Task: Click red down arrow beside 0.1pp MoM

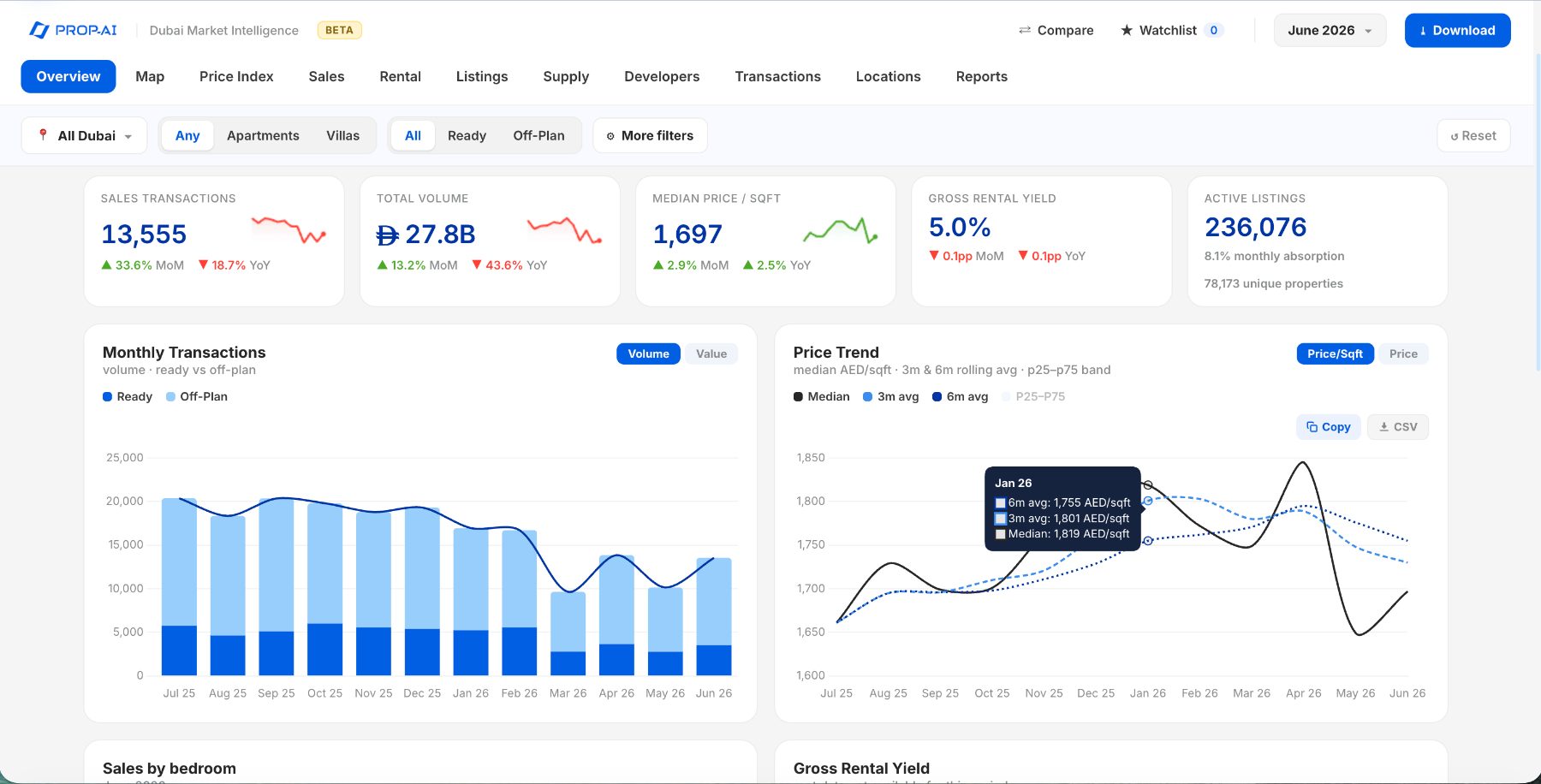Action: click(x=934, y=256)
